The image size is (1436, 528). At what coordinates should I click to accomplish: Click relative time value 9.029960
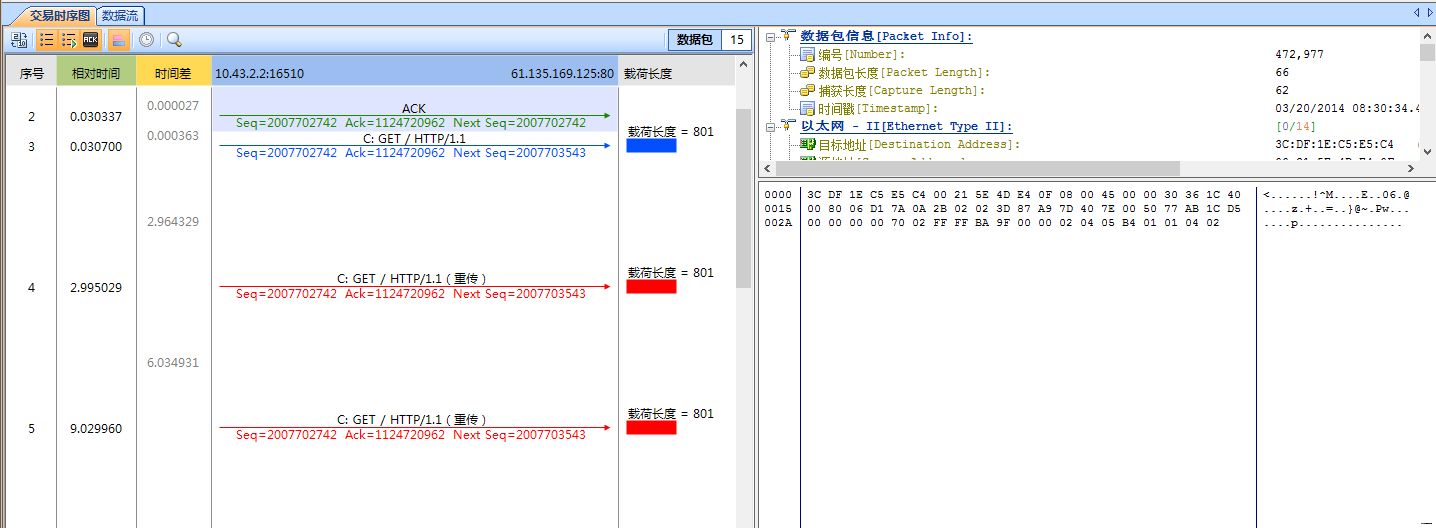(x=96, y=429)
